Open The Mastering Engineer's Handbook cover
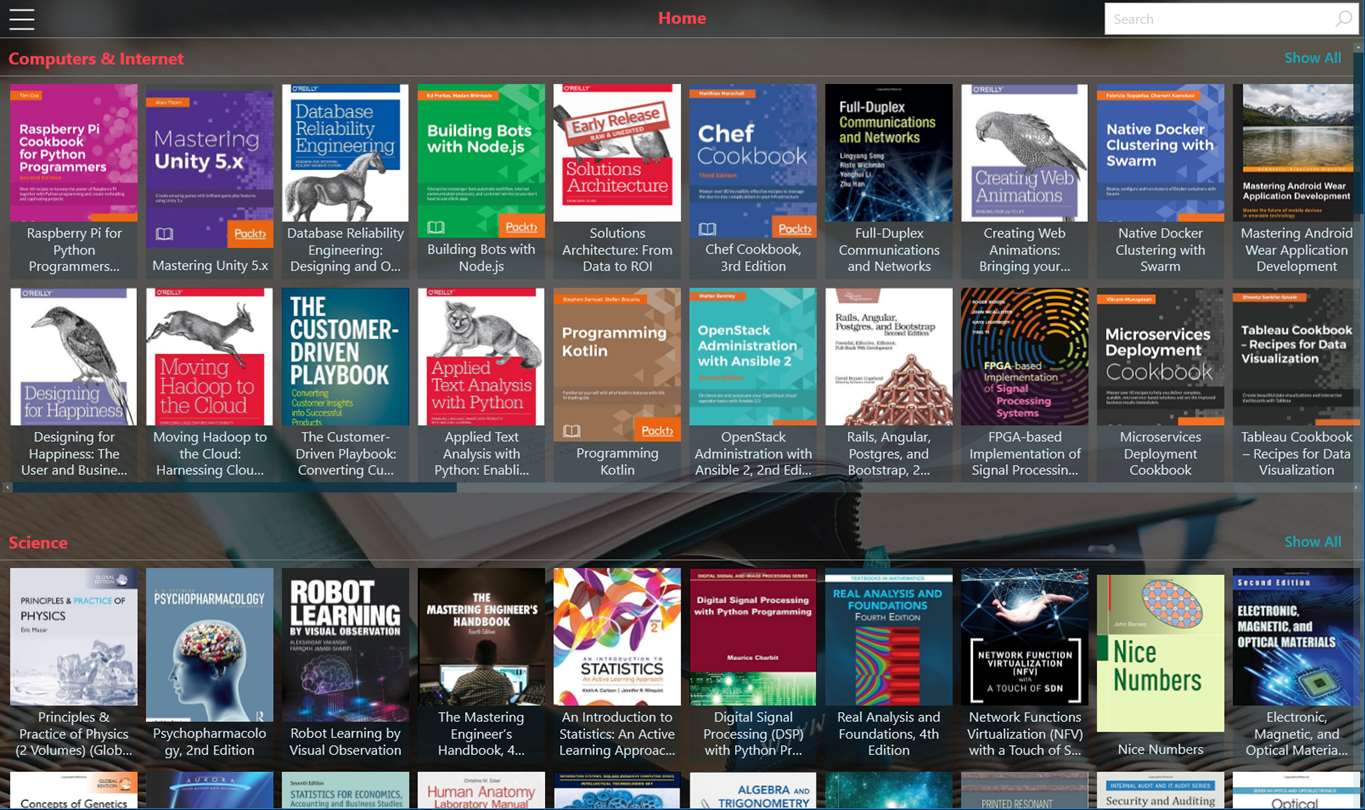1365x810 pixels. pyautogui.click(x=482, y=637)
